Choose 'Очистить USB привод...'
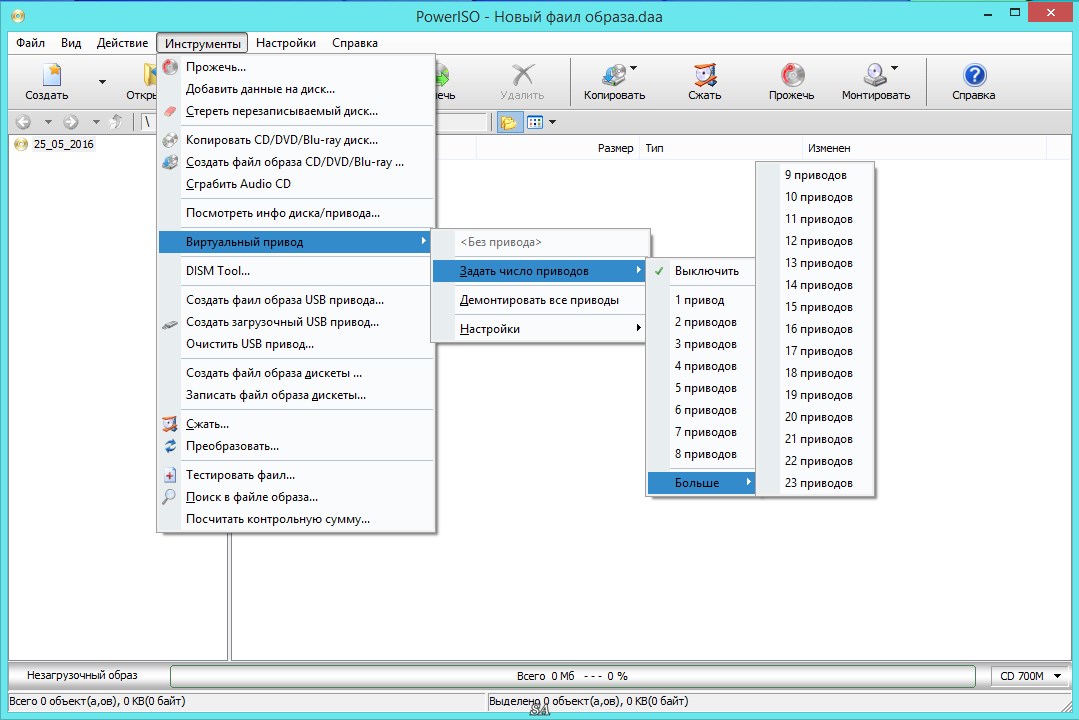The height and width of the screenshot is (720, 1079). [x=297, y=344]
